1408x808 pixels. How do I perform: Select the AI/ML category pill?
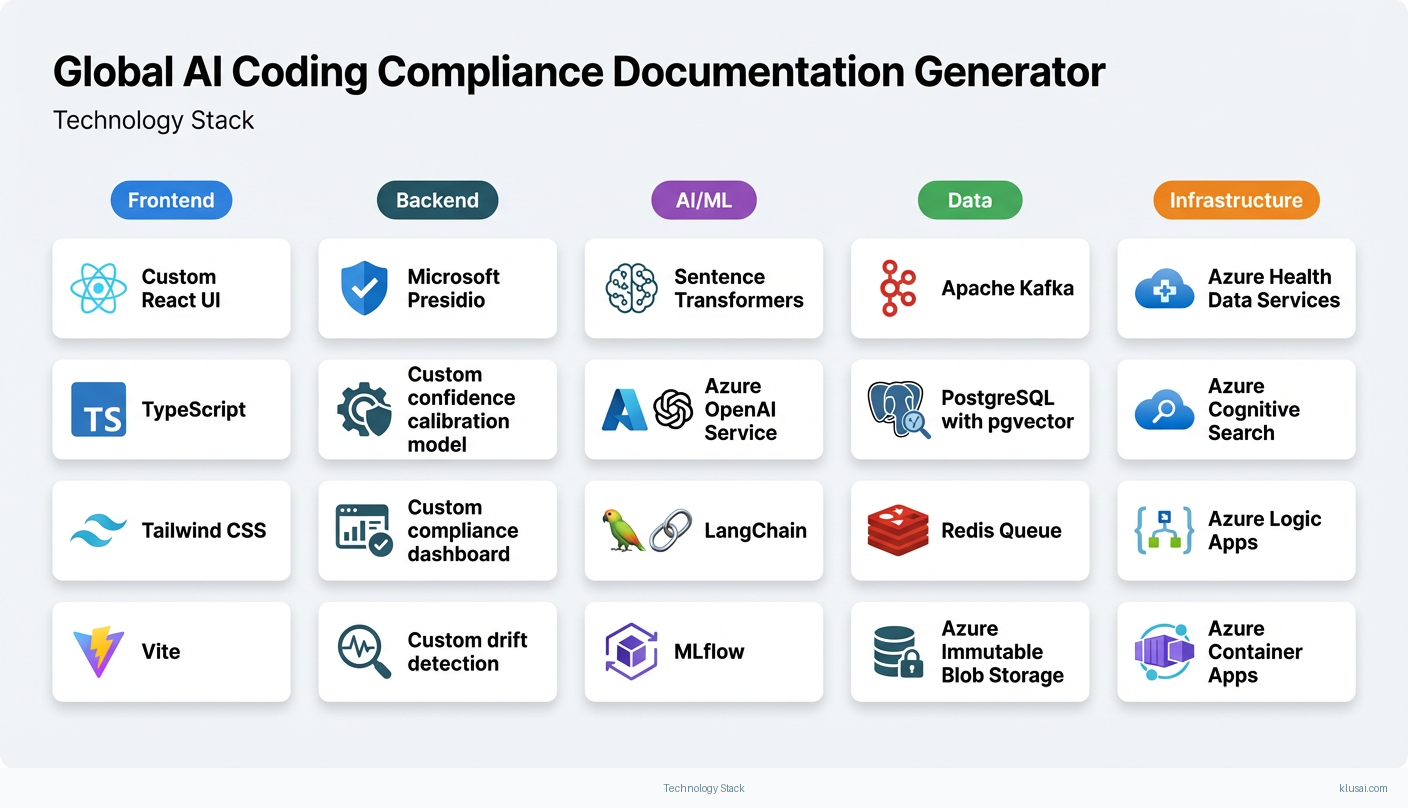704,200
